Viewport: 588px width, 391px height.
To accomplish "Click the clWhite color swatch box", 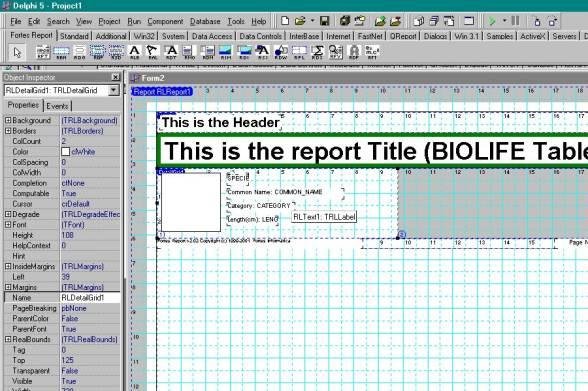I will tap(66, 151).
